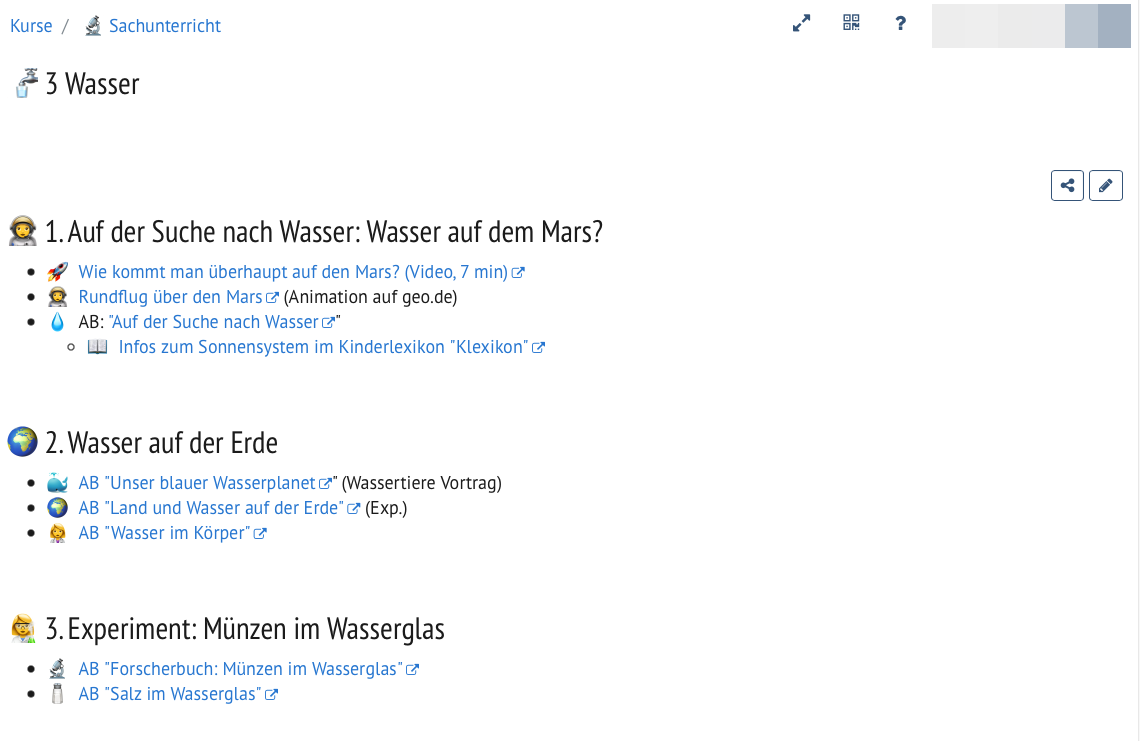Click the blurred user profile area at top right
1140x741 pixels.
[1030, 26]
